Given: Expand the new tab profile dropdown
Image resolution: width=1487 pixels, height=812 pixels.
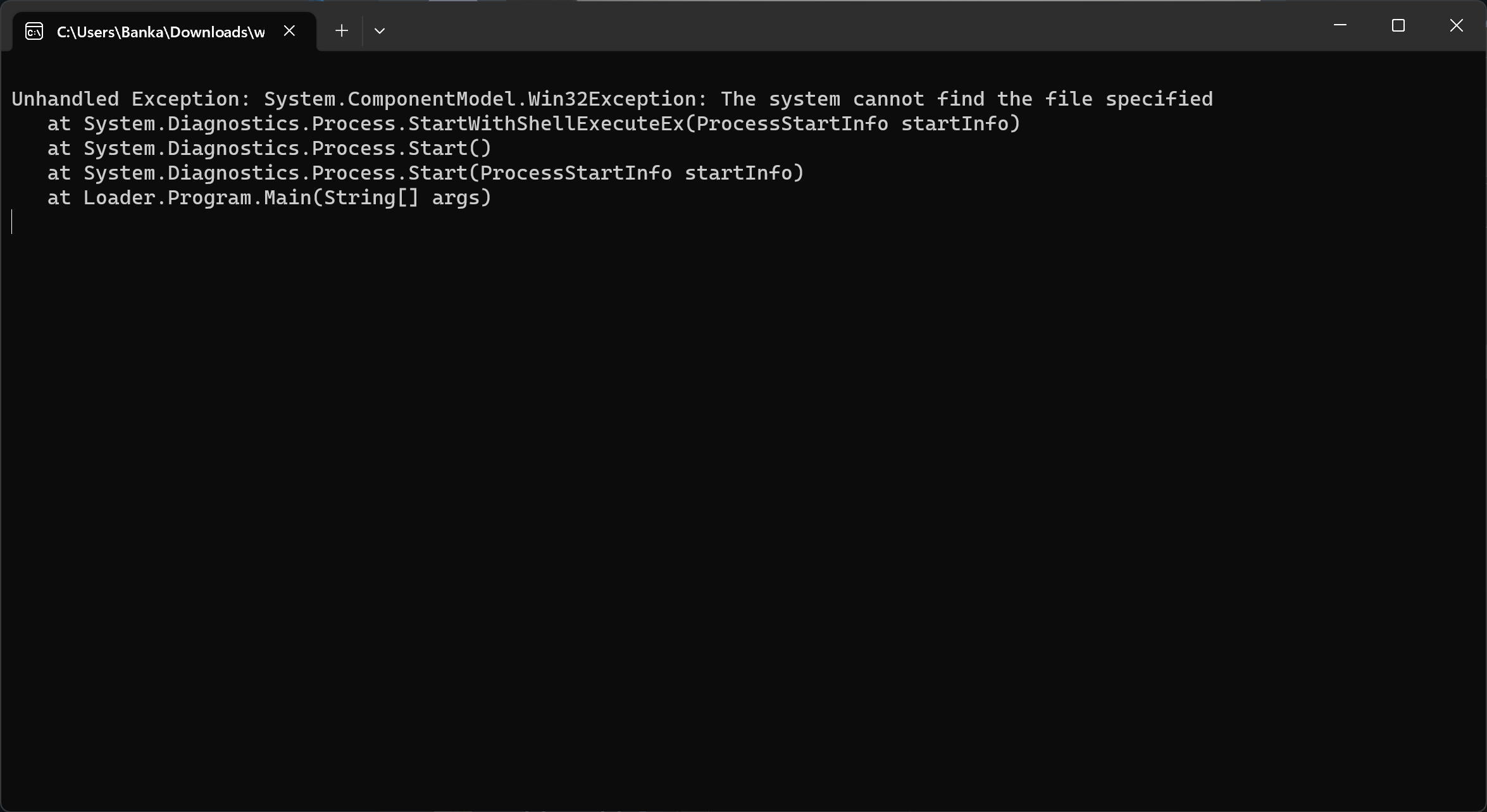Looking at the screenshot, I should pyautogui.click(x=380, y=30).
